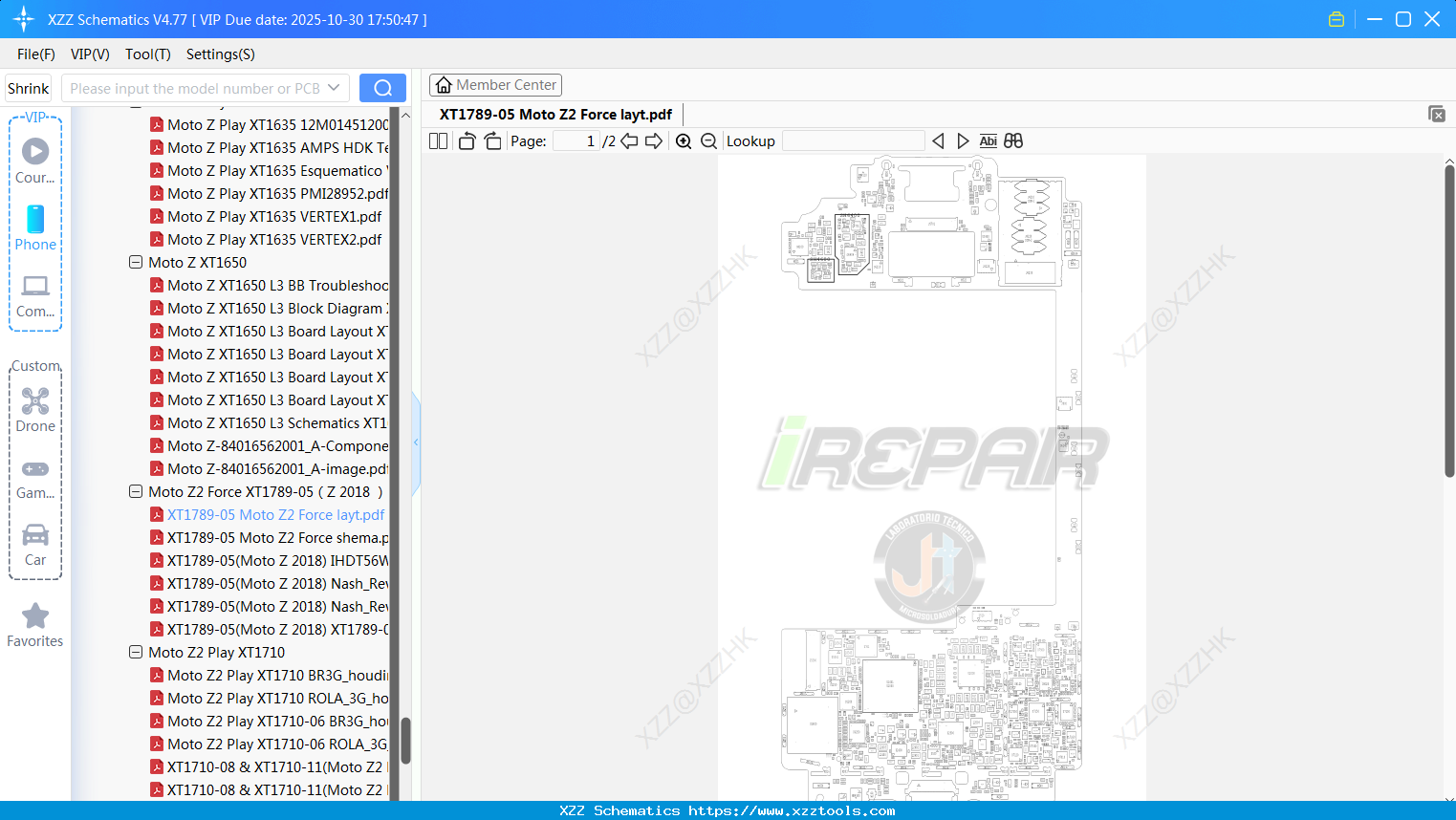The height and width of the screenshot is (820, 1456).
Task: Click the file tree vertical scrollbar thumb
Action: coord(405,741)
